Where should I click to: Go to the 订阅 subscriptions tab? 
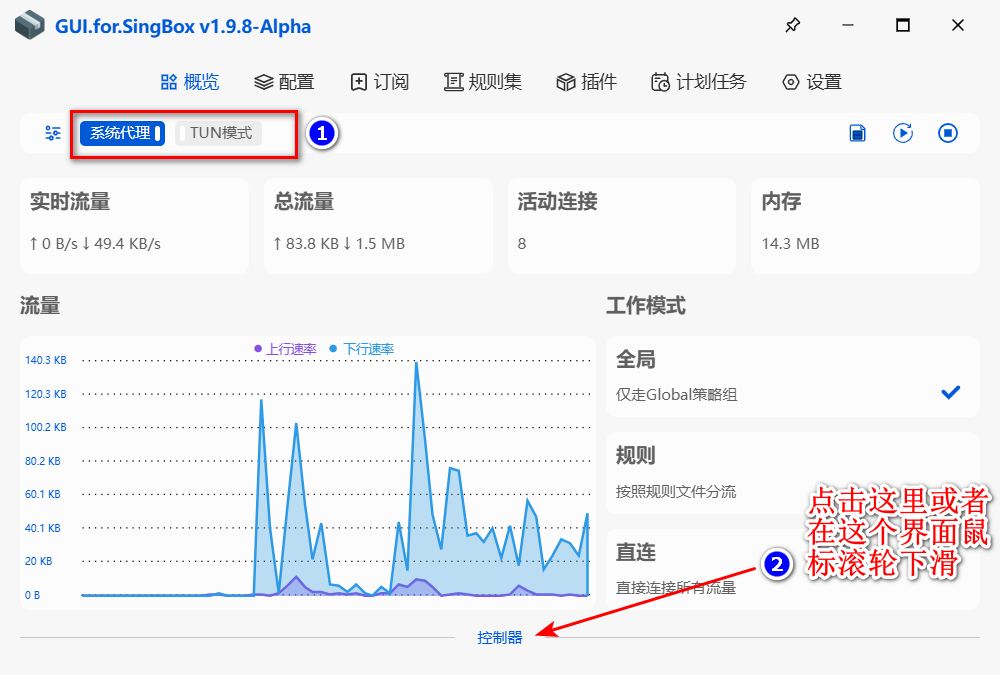click(379, 82)
